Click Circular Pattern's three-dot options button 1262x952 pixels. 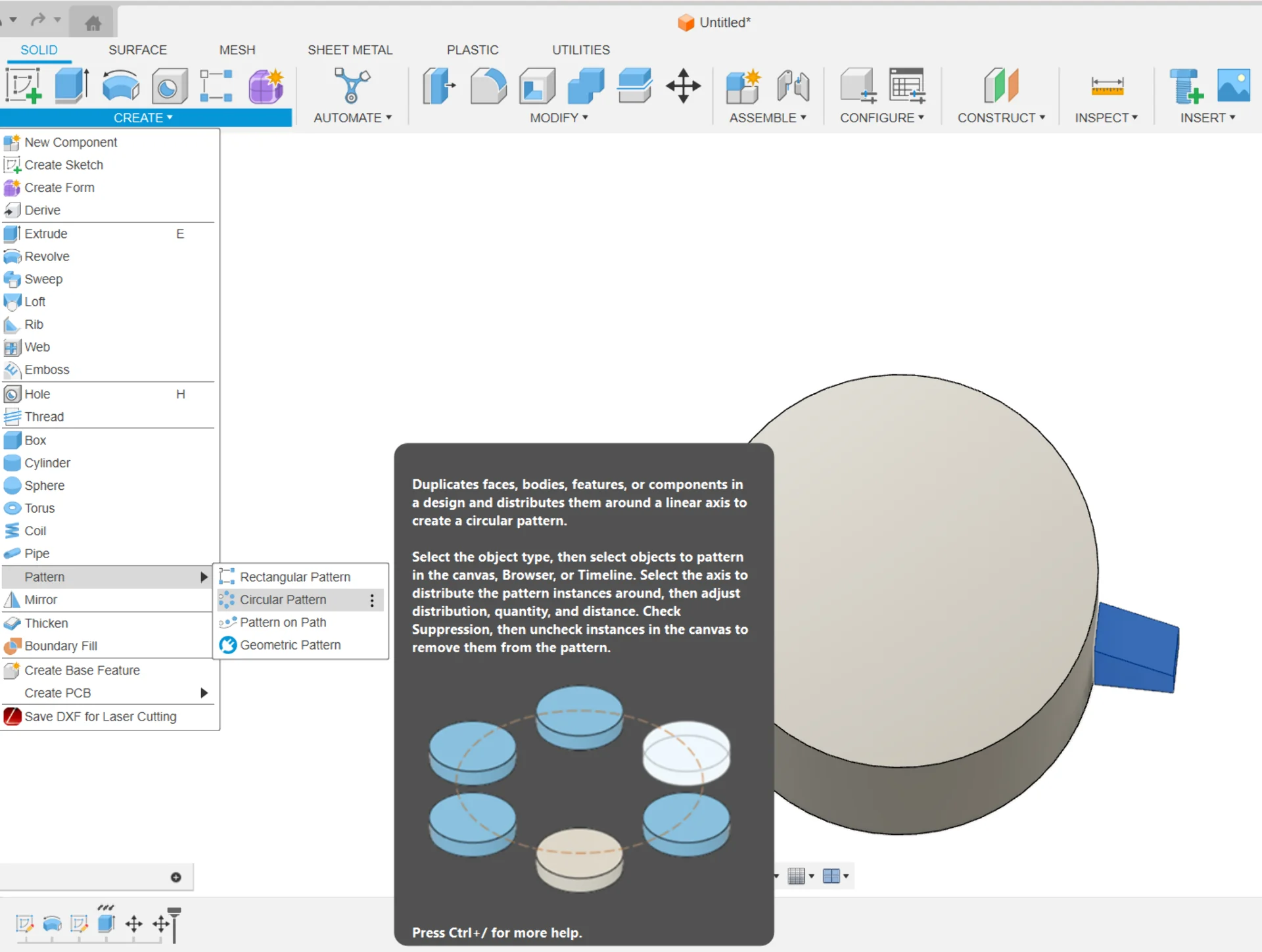[372, 600]
